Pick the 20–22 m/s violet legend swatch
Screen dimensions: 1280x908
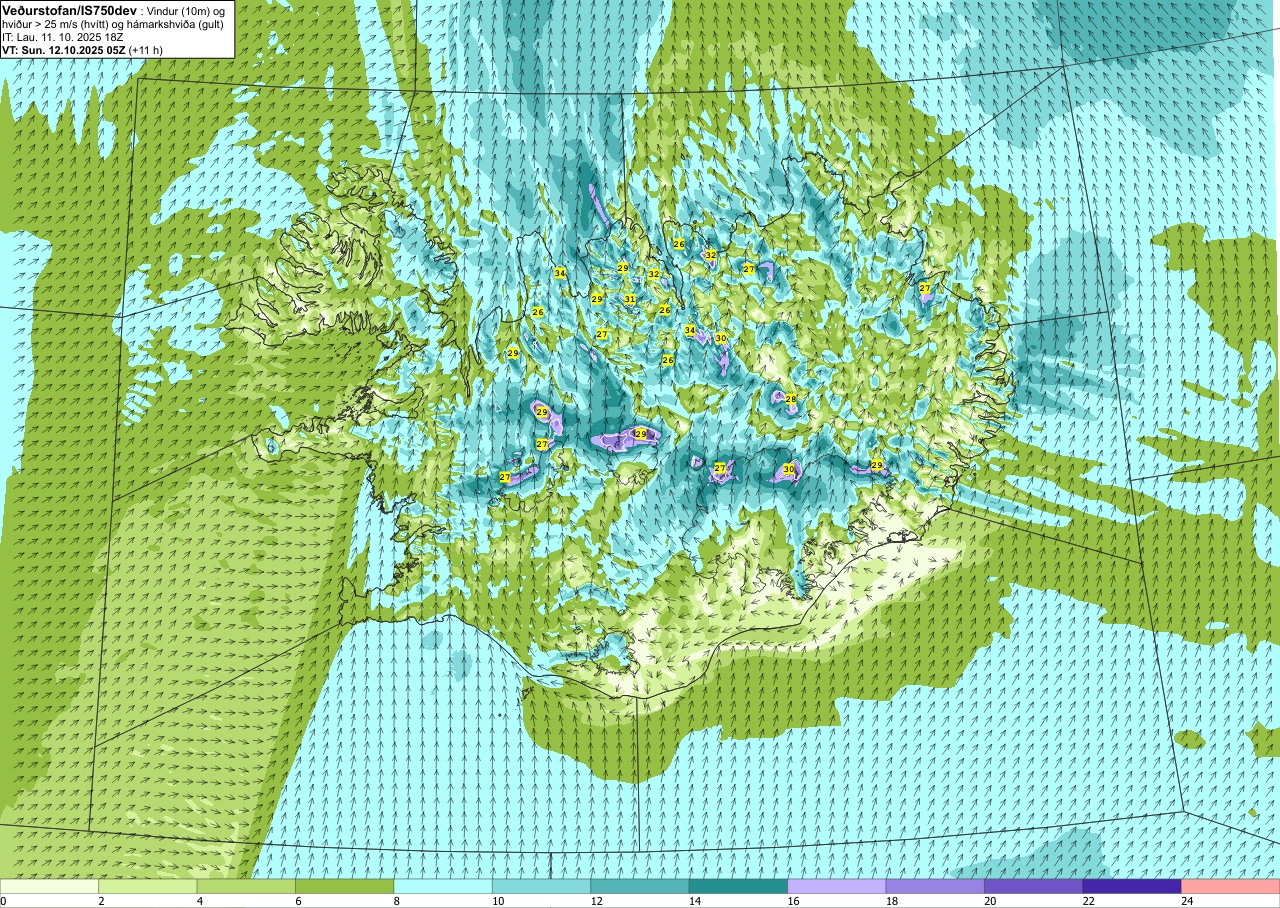(x=1034, y=887)
